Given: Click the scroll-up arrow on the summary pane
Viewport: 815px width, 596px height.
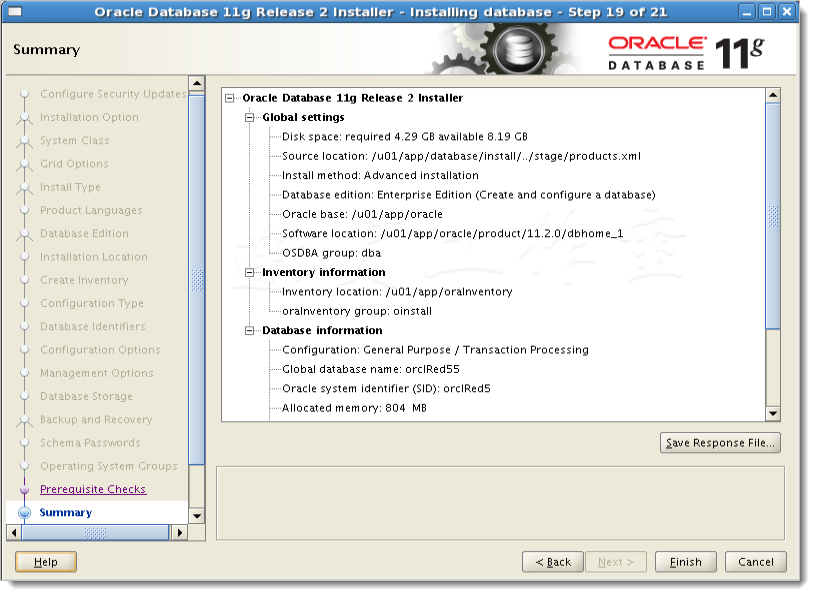Looking at the screenshot, I should (771, 96).
